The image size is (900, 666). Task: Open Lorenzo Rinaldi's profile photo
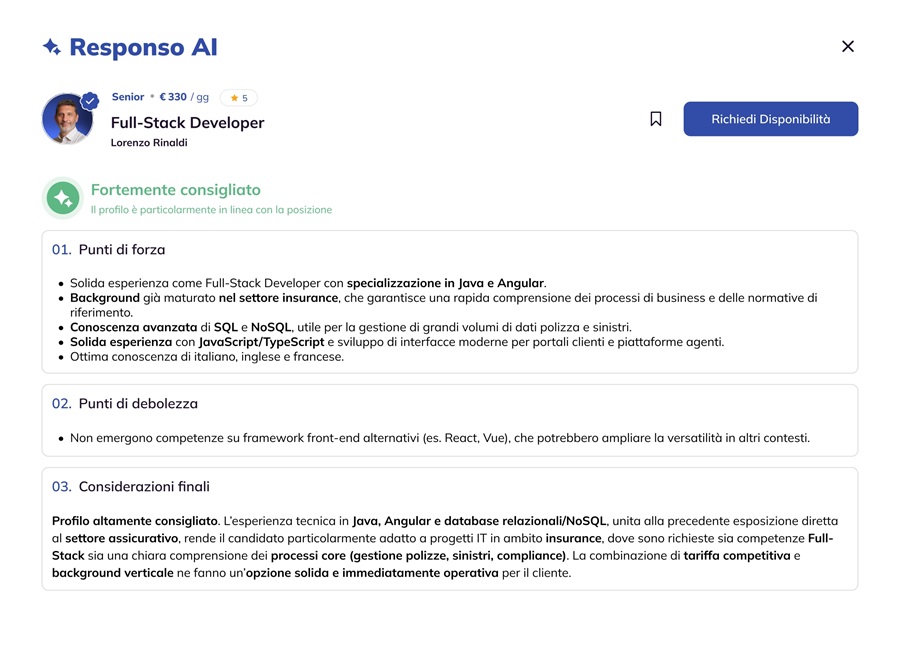click(66, 121)
